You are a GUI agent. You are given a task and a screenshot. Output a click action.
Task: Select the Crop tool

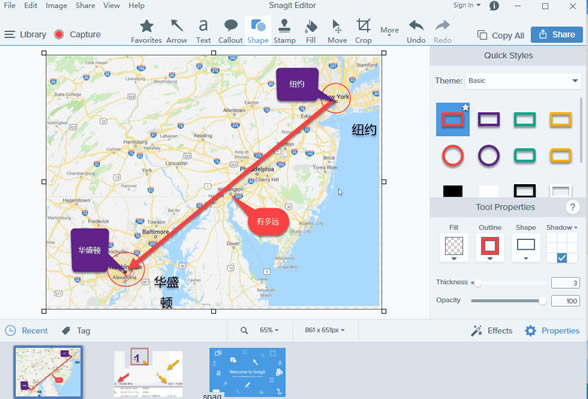tap(363, 32)
